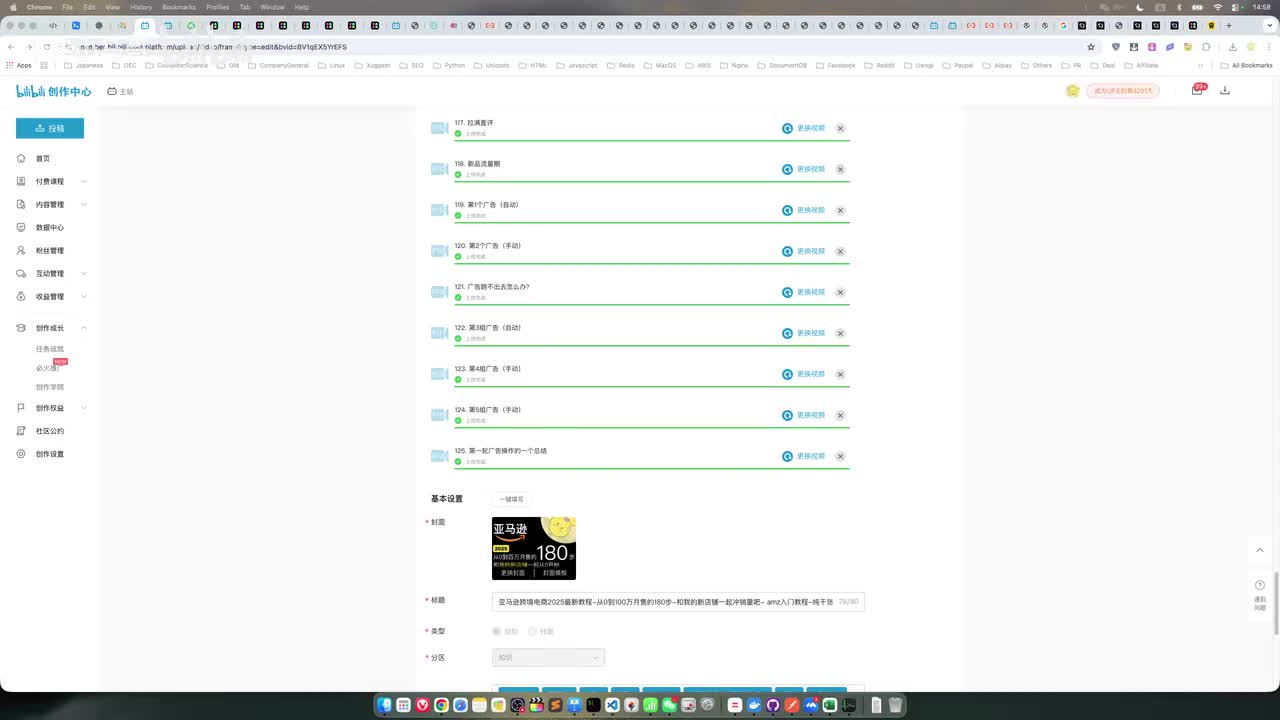Remove video 124 第5组广告（手动）

click(x=840, y=415)
